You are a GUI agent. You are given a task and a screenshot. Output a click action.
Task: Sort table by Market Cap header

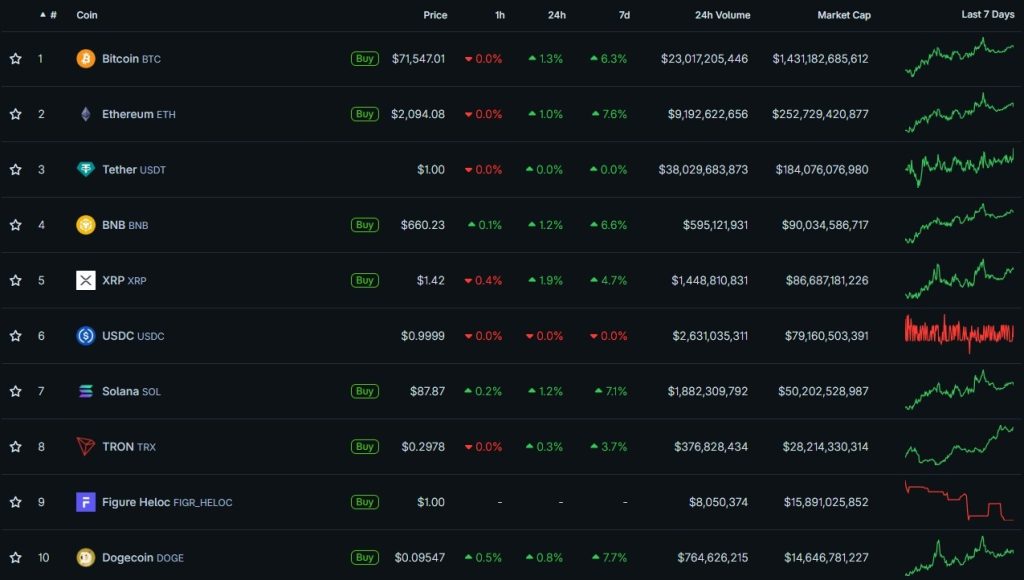tap(843, 16)
